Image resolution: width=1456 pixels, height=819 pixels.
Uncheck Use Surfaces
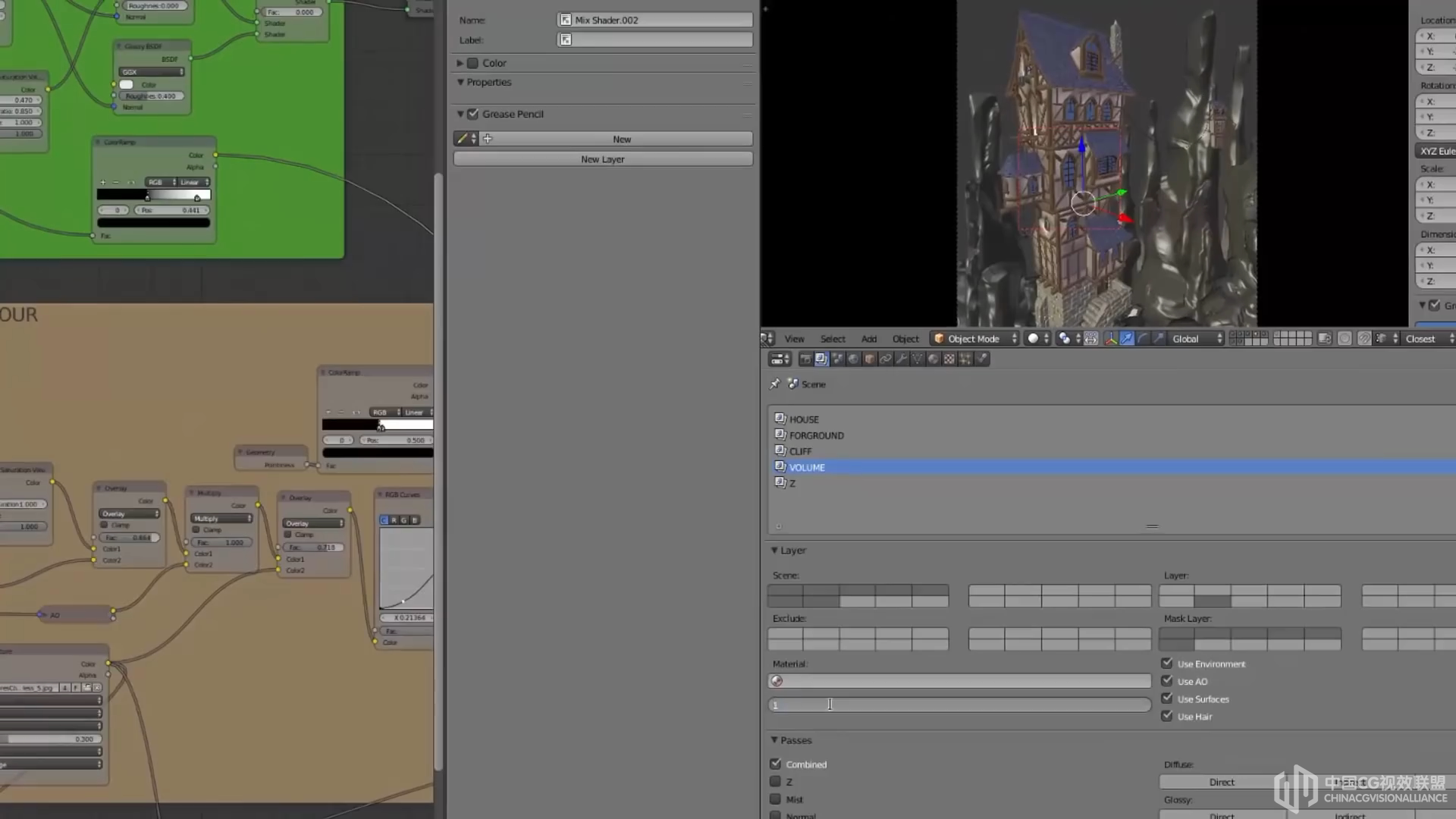pos(1167,698)
